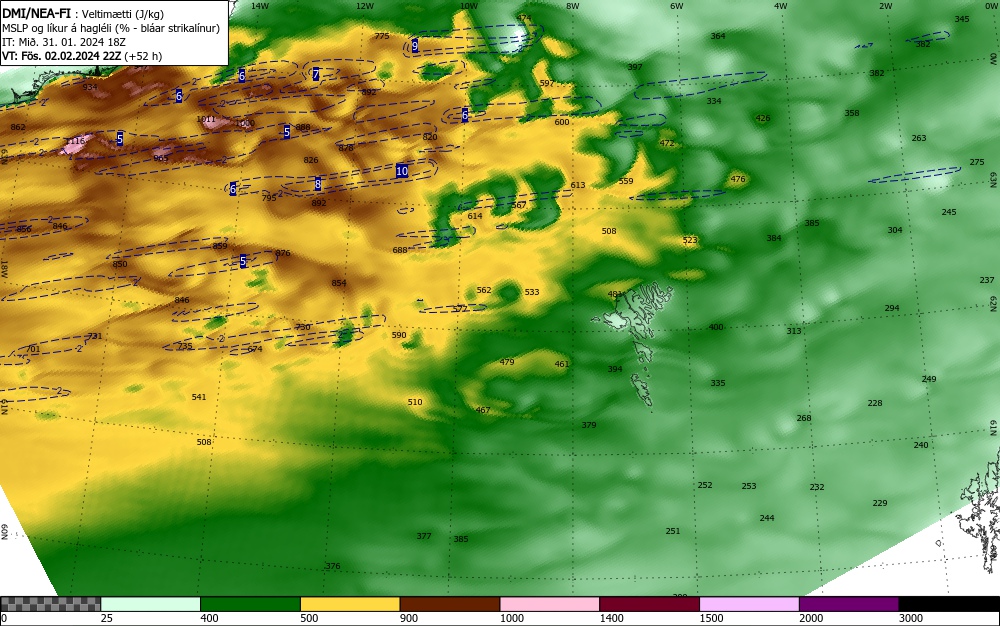Select the pink 1000–1400 legend swatch
The height and width of the screenshot is (626, 1000).
tap(550, 604)
